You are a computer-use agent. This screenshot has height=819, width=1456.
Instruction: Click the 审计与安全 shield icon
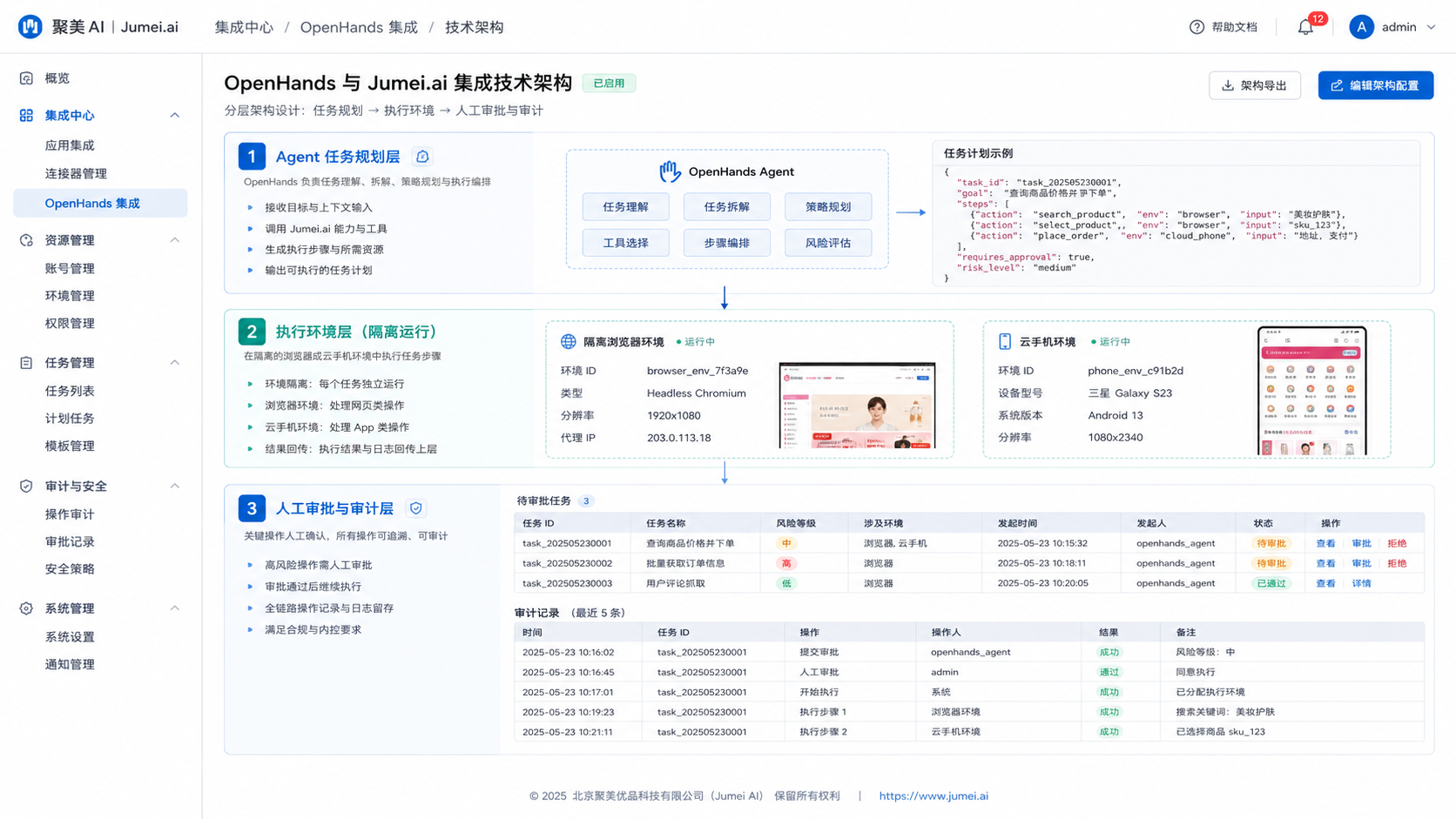coord(26,487)
